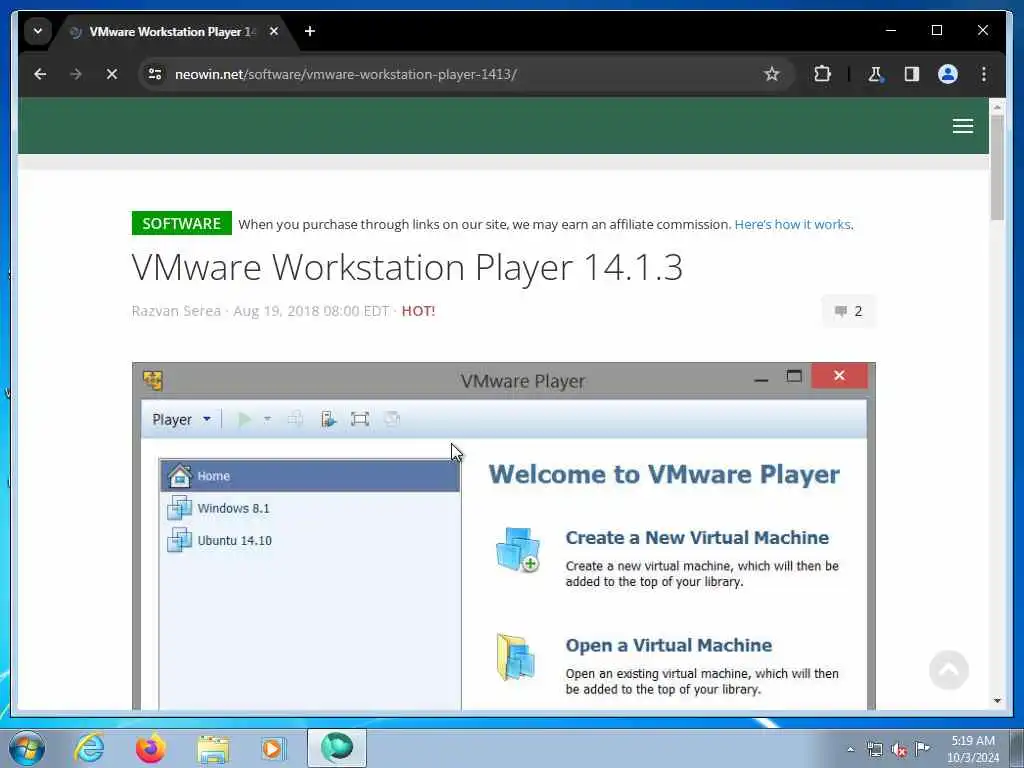
Task: Open a new browser tab
Action: pos(310,31)
